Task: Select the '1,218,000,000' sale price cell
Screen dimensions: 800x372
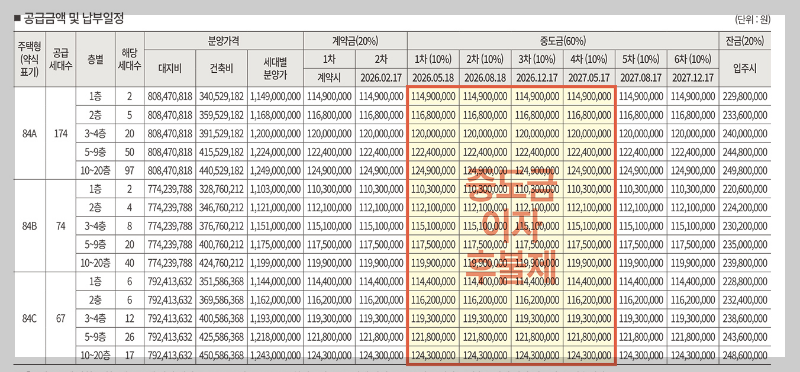Action: click(275, 337)
